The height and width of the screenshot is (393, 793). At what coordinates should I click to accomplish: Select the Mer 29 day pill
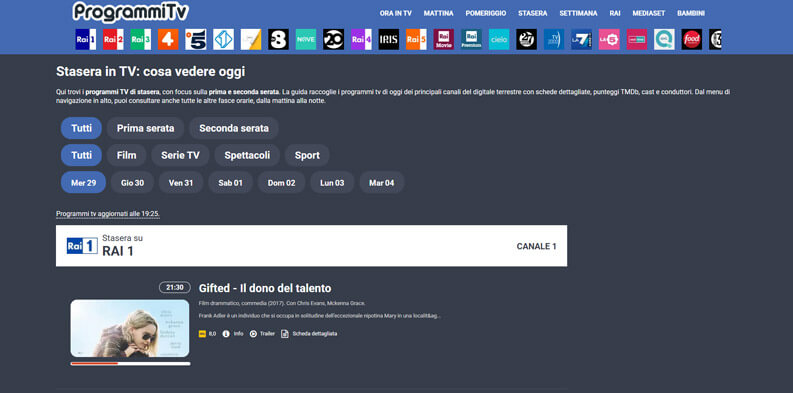[x=83, y=183]
